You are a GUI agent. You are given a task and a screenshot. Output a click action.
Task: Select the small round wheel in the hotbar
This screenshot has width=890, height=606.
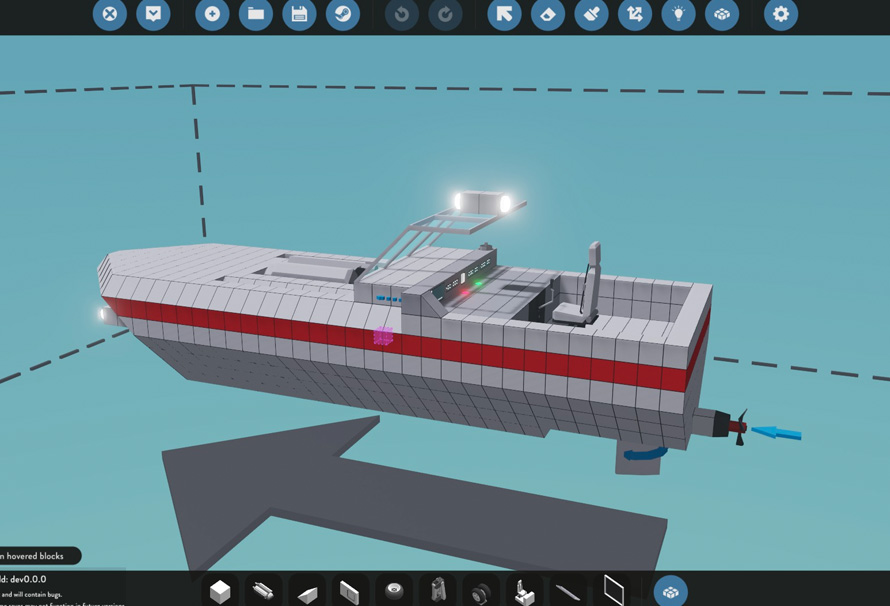pyautogui.click(x=394, y=591)
